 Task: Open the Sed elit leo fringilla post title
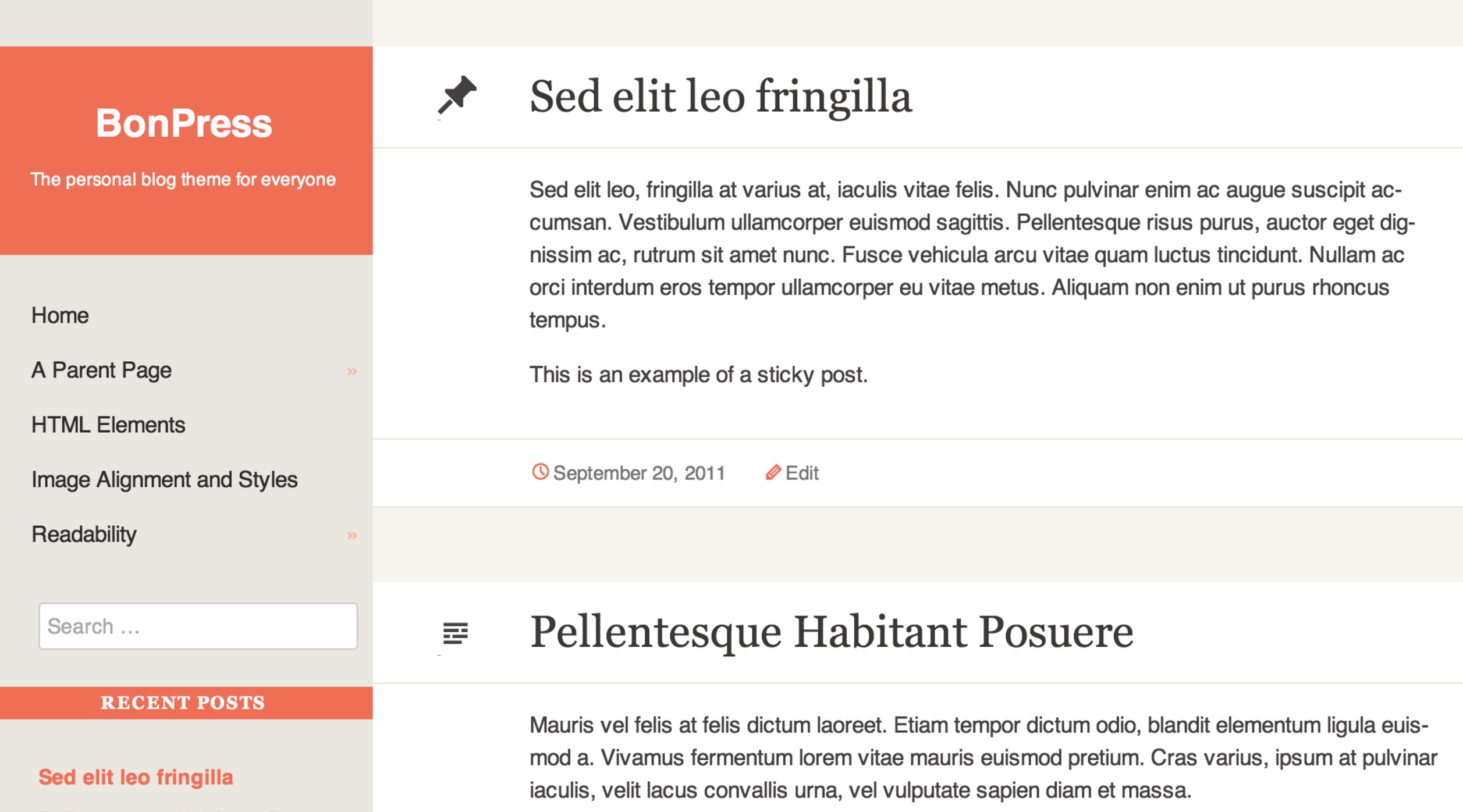[x=720, y=97]
